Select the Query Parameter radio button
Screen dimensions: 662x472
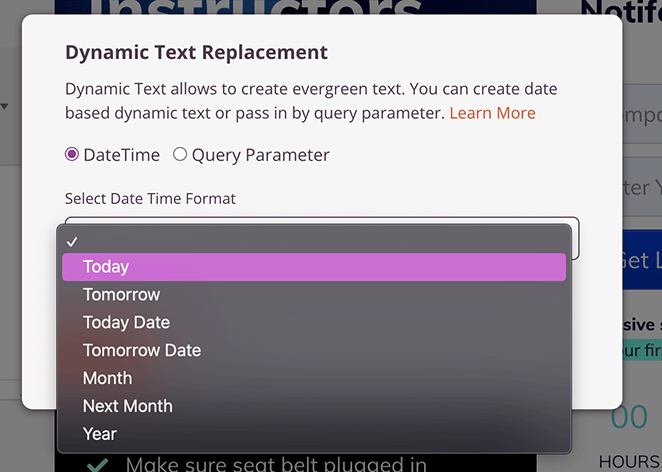tap(180, 155)
